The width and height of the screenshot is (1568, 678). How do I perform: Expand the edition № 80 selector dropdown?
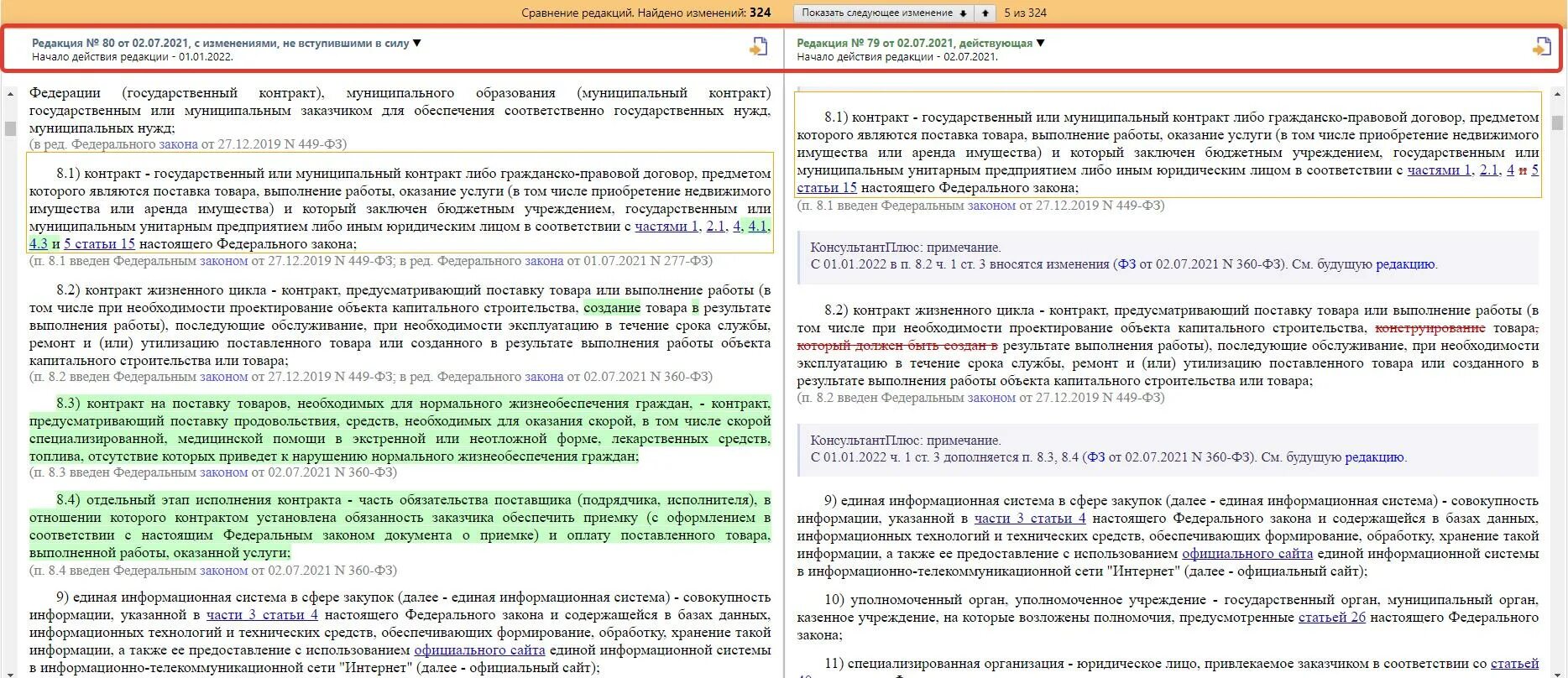coord(417,43)
